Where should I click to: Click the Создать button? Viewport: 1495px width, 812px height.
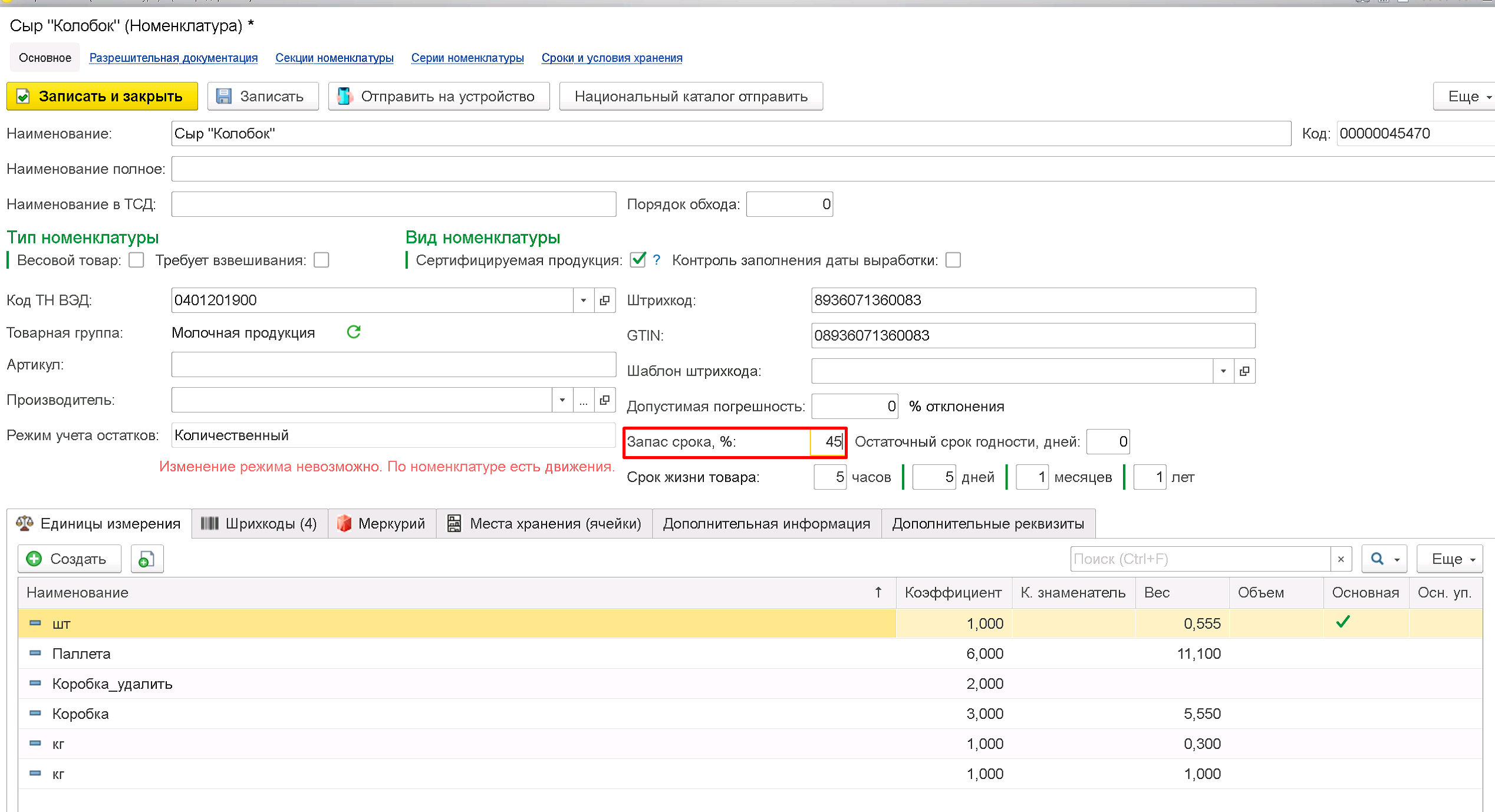70,559
